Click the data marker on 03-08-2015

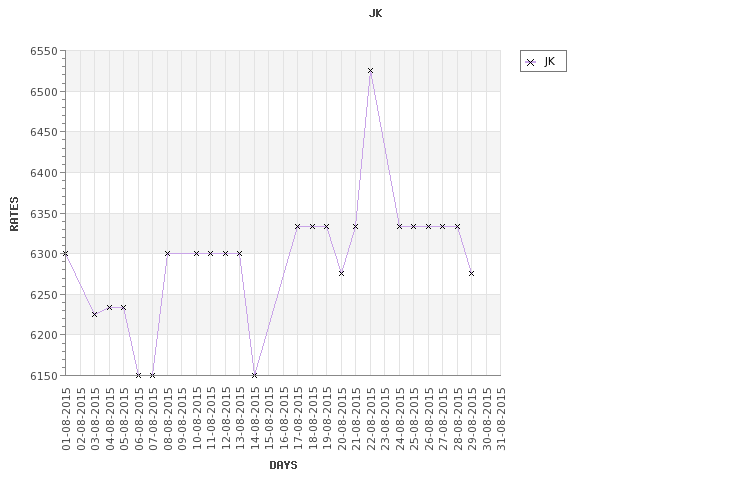pyautogui.click(x=95, y=314)
